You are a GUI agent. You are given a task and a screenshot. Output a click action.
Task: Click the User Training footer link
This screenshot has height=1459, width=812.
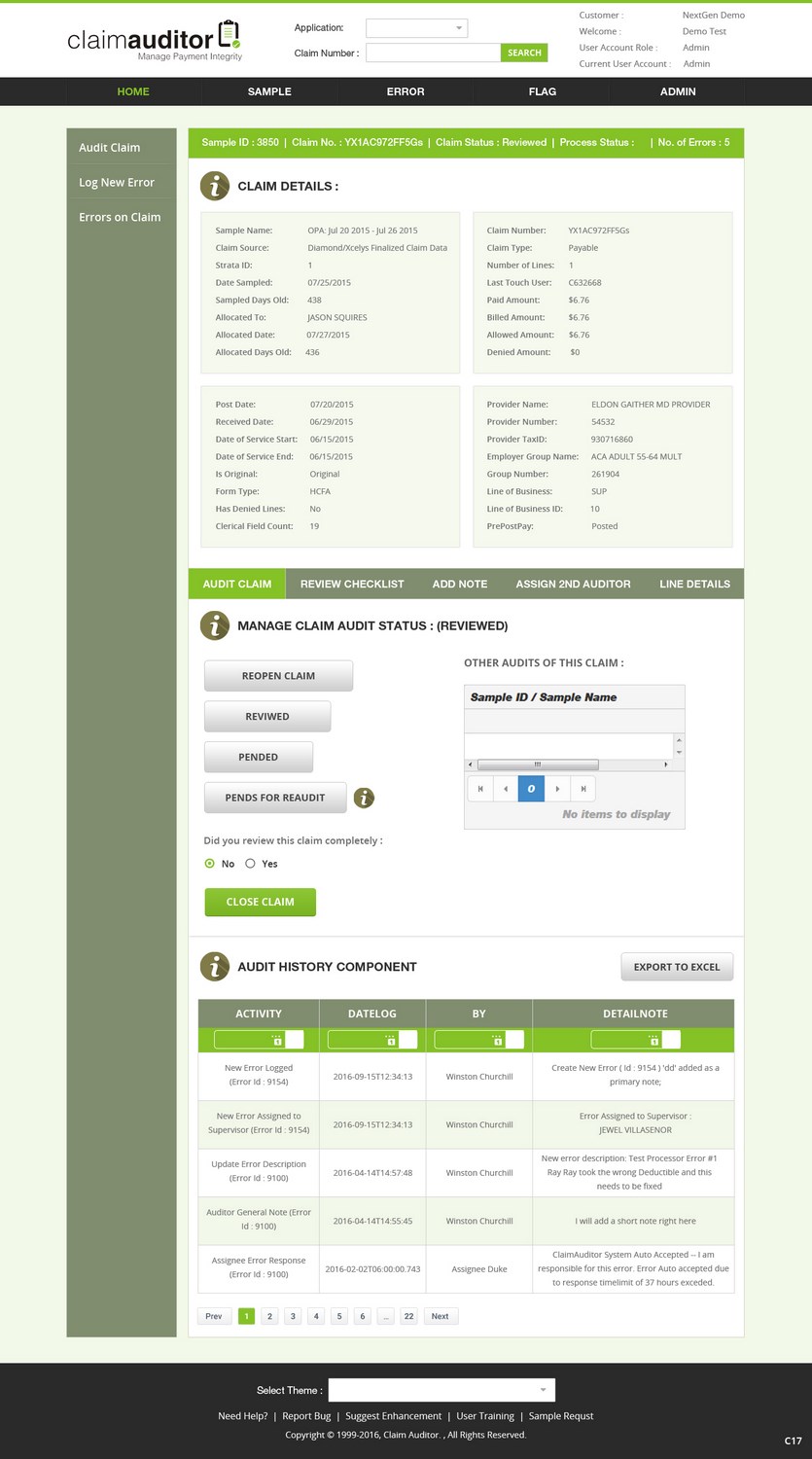(x=485, y=1416)
